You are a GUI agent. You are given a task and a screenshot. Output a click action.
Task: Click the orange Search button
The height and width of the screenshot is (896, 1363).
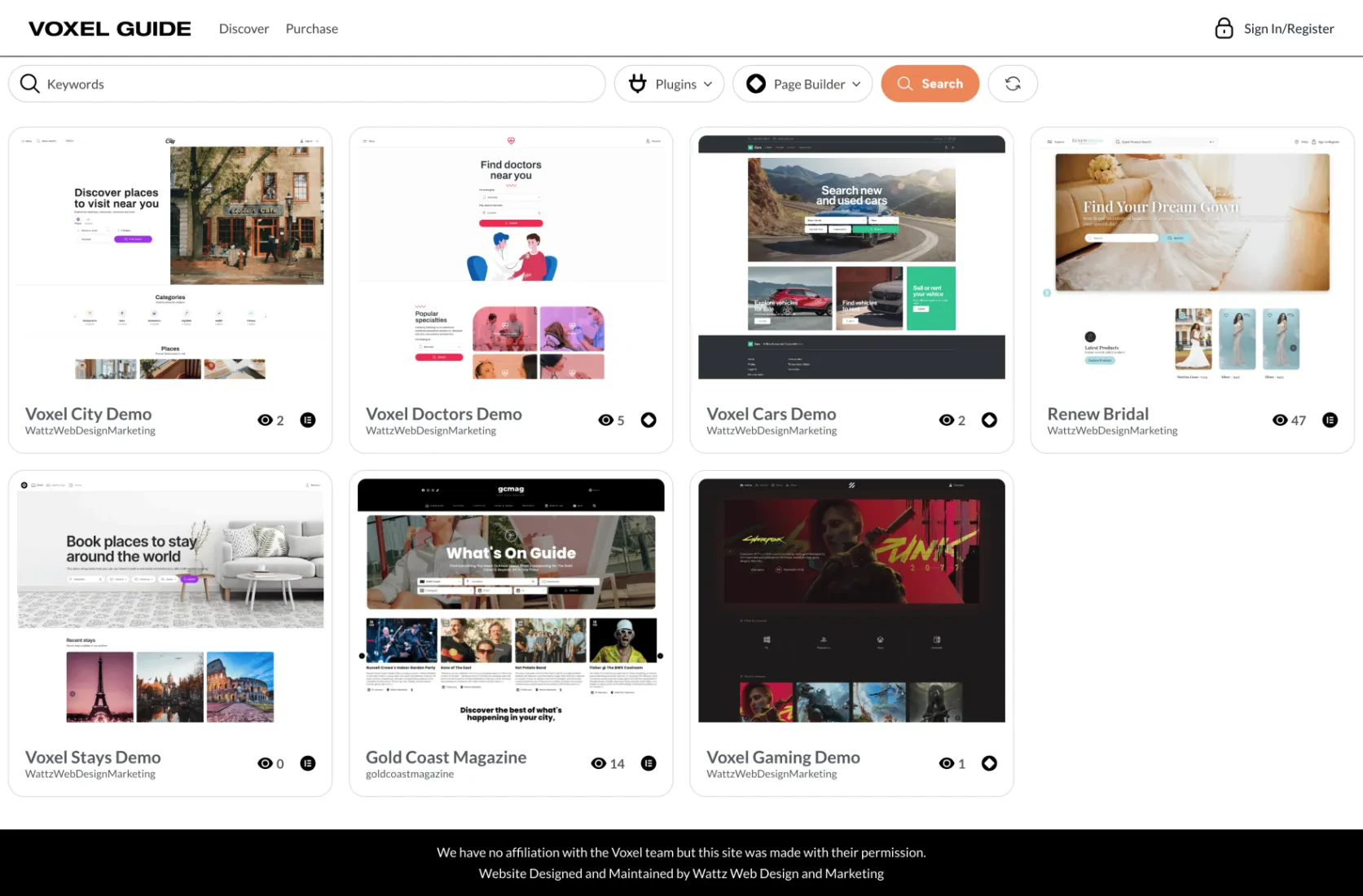click(x=930, y=84)
